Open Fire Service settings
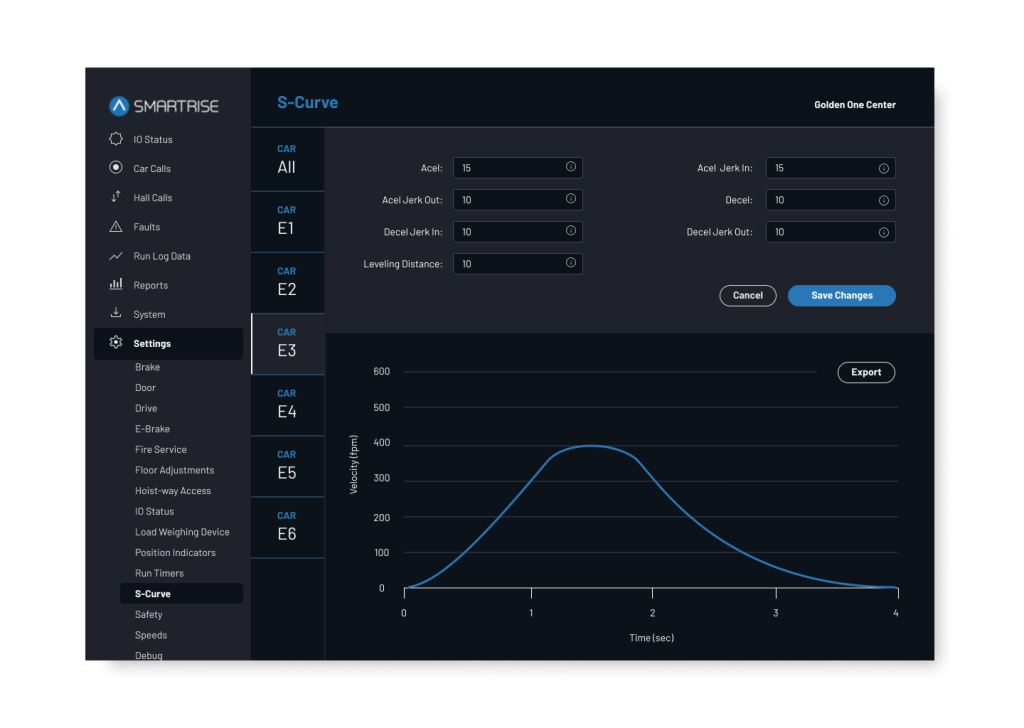Screen dimensions: 1024x728 161,450
